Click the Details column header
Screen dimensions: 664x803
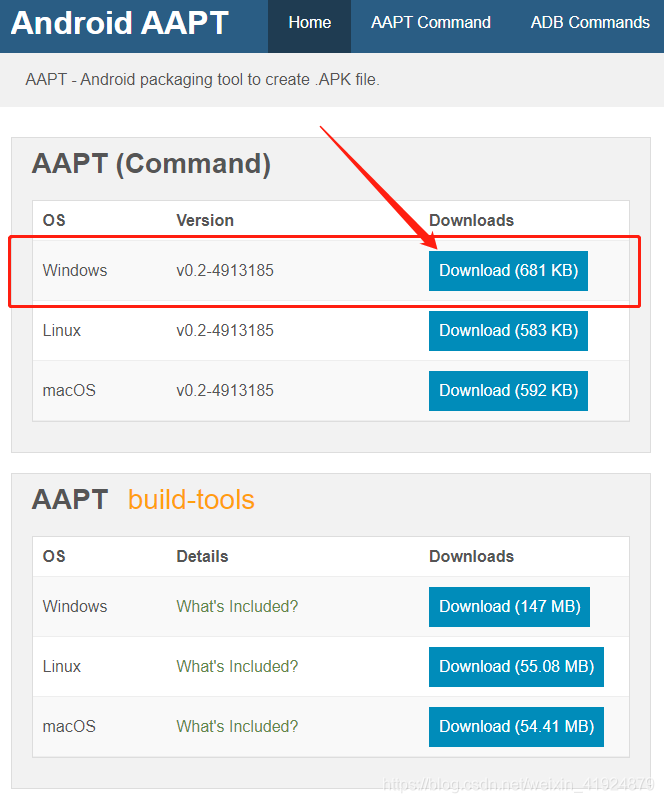pos(202,556)
